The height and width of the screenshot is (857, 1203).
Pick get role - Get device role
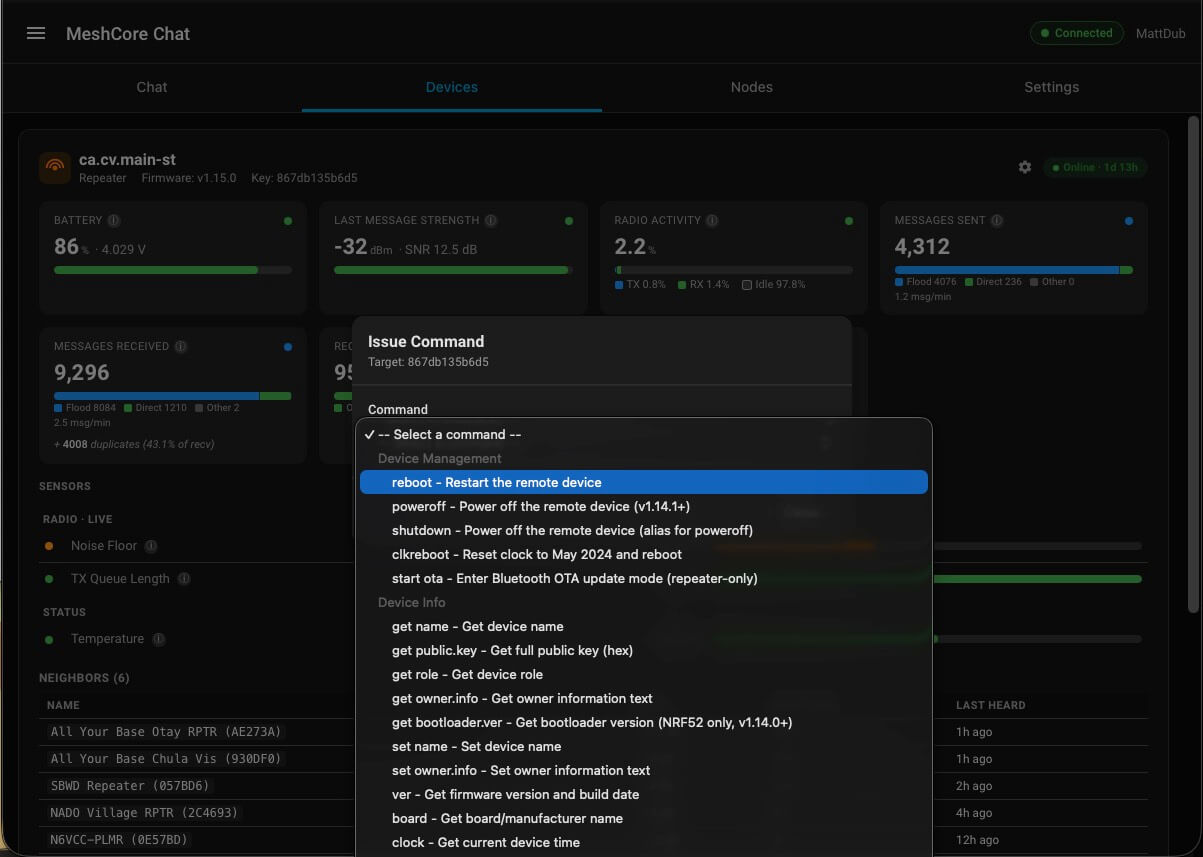click(644, 674)
